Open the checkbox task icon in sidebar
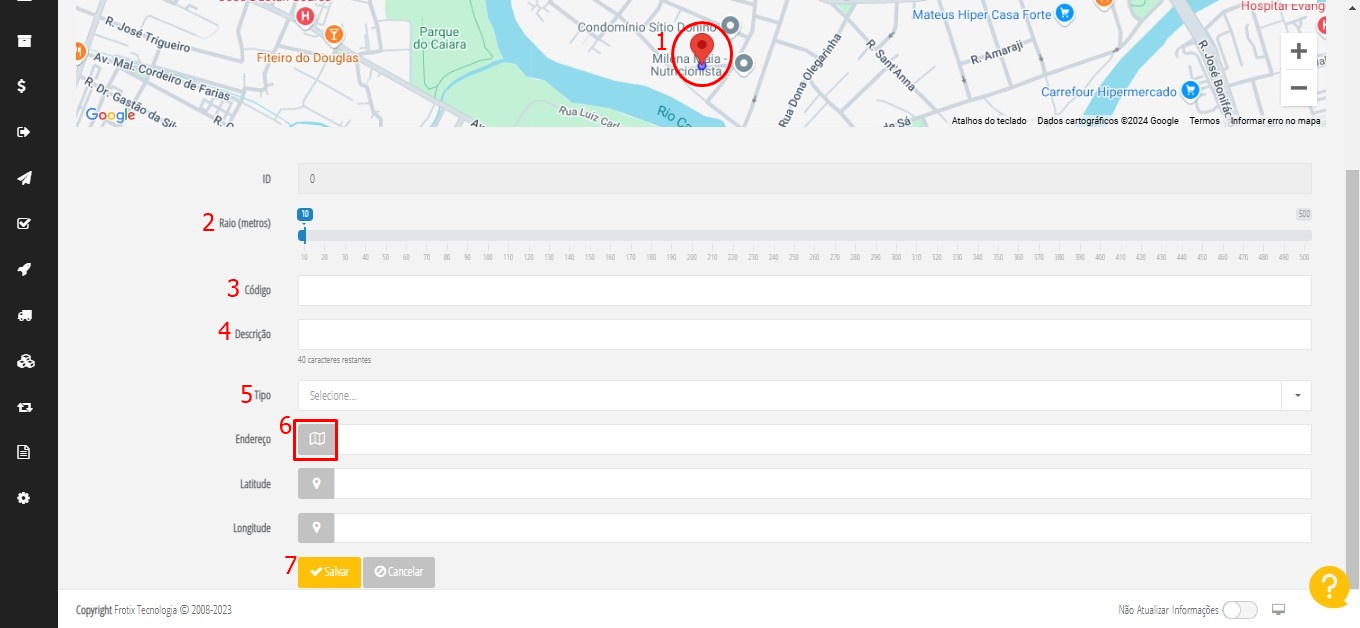Image resolution: width=1360 pixels, height=628 pixels. tap(24, 223)
